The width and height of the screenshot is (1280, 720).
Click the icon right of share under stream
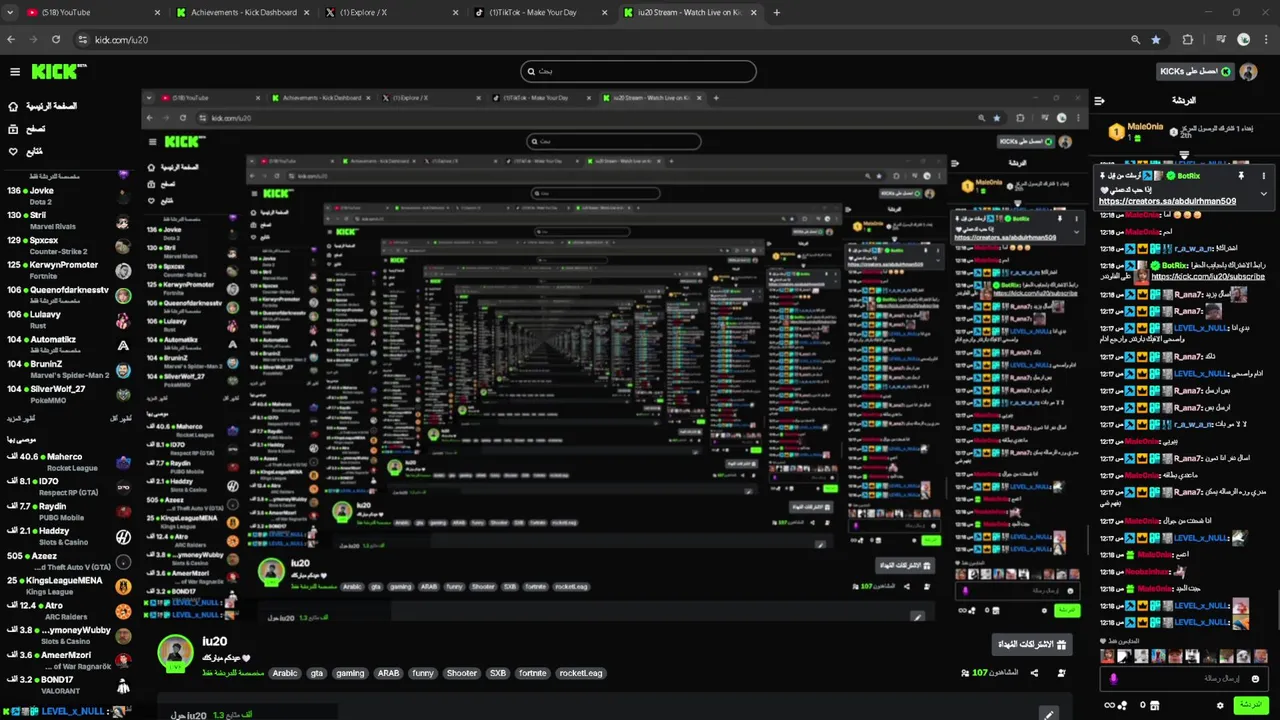tap(1061, 673)
